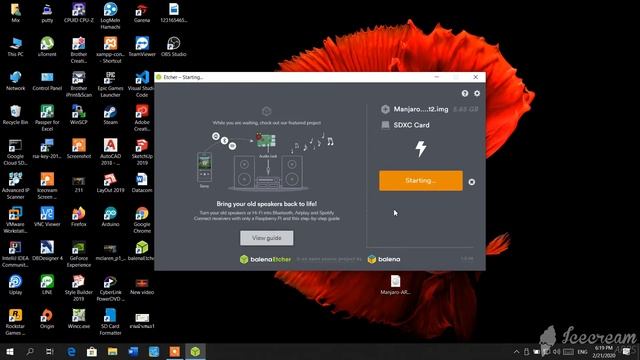Click the Manjaro image plus icon

coord(385,109)
